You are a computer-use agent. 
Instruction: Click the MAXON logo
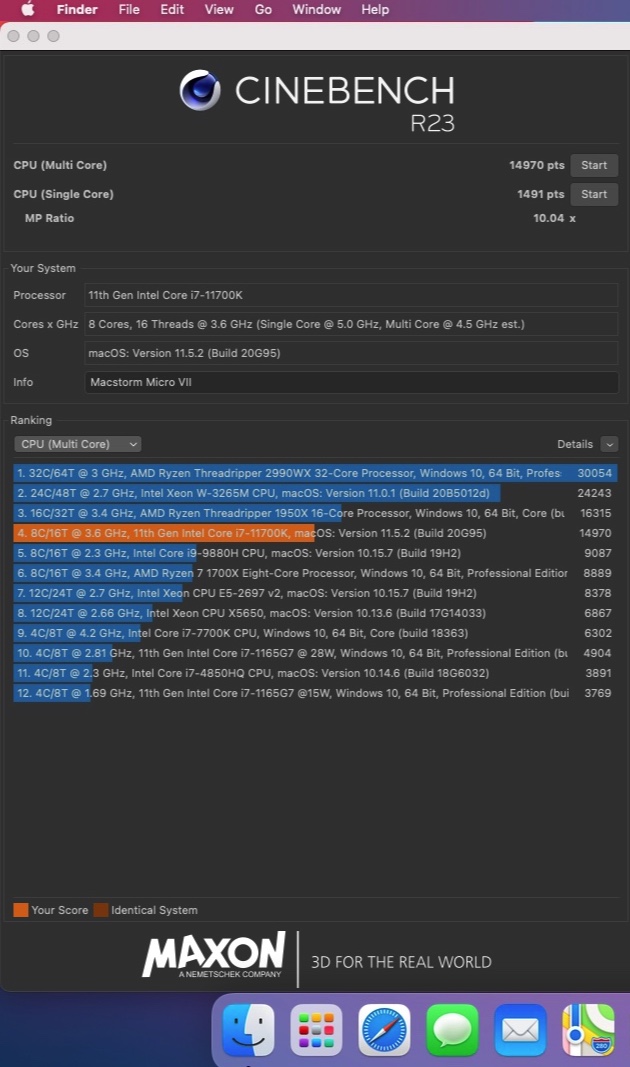click(214, 955)
